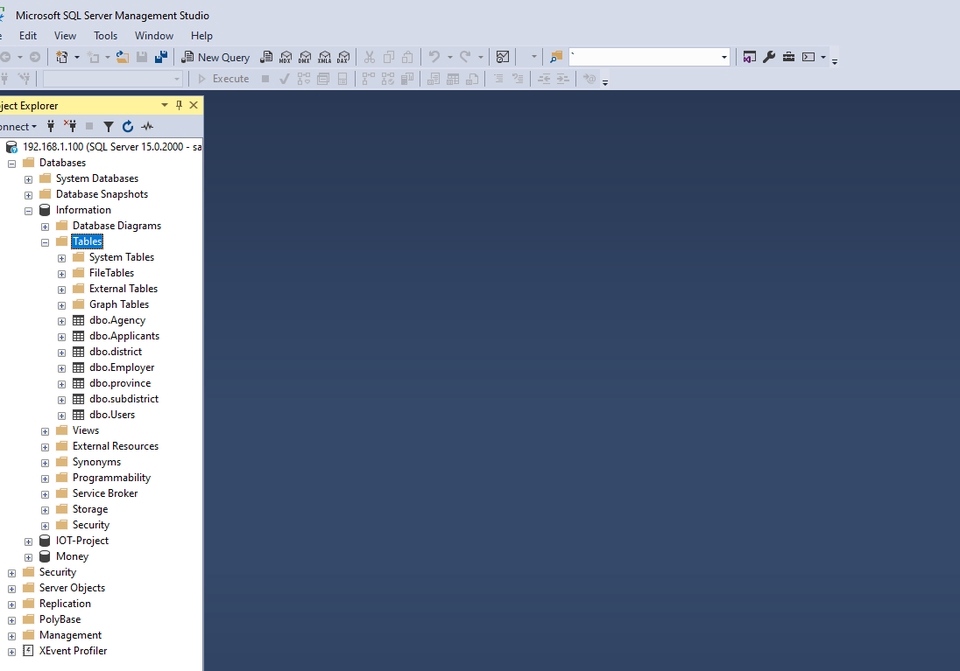Collapse the Tables folder

tap(45, 242)
